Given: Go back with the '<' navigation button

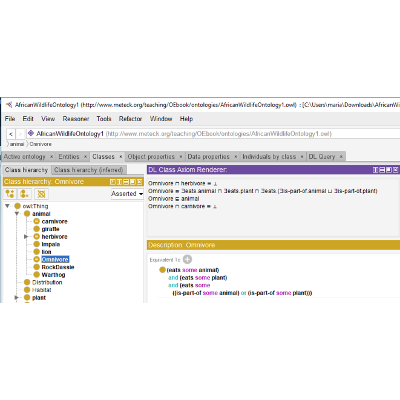Looking at the screenshot, I should 11,134.
